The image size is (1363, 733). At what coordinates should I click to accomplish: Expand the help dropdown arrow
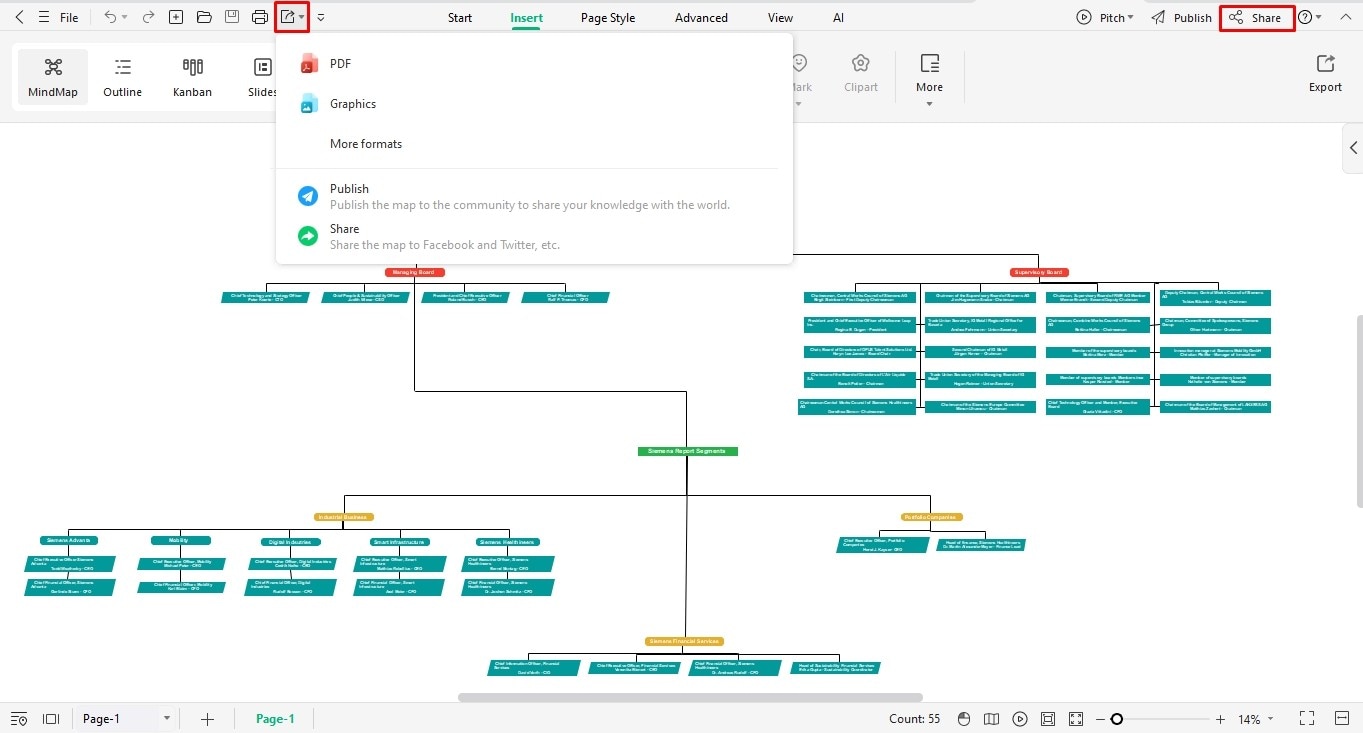[x=1319, y=18]
